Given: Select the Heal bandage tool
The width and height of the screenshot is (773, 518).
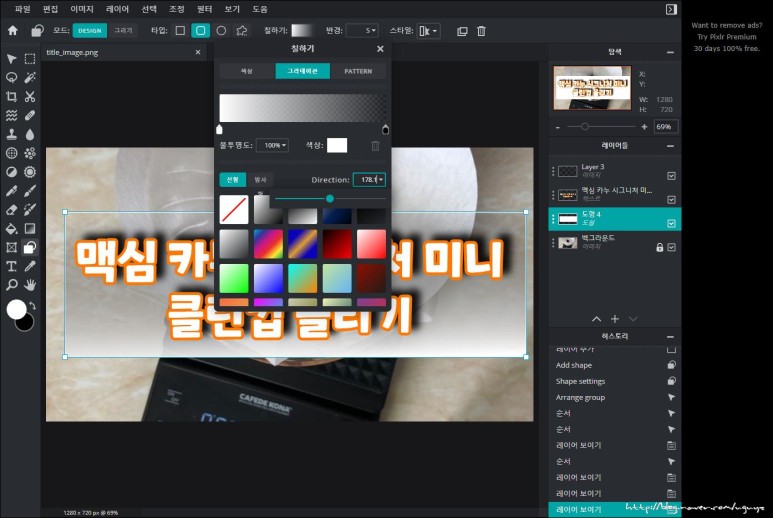Looking at the screenshot, I should [30, 115].
